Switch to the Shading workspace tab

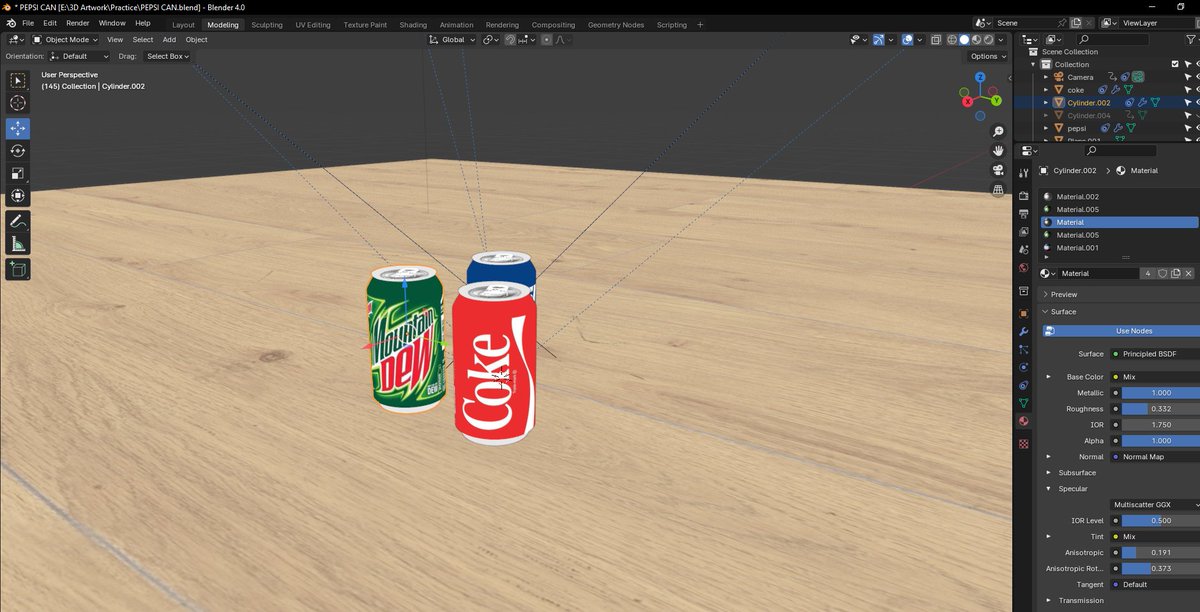click(x=413, y=25)
